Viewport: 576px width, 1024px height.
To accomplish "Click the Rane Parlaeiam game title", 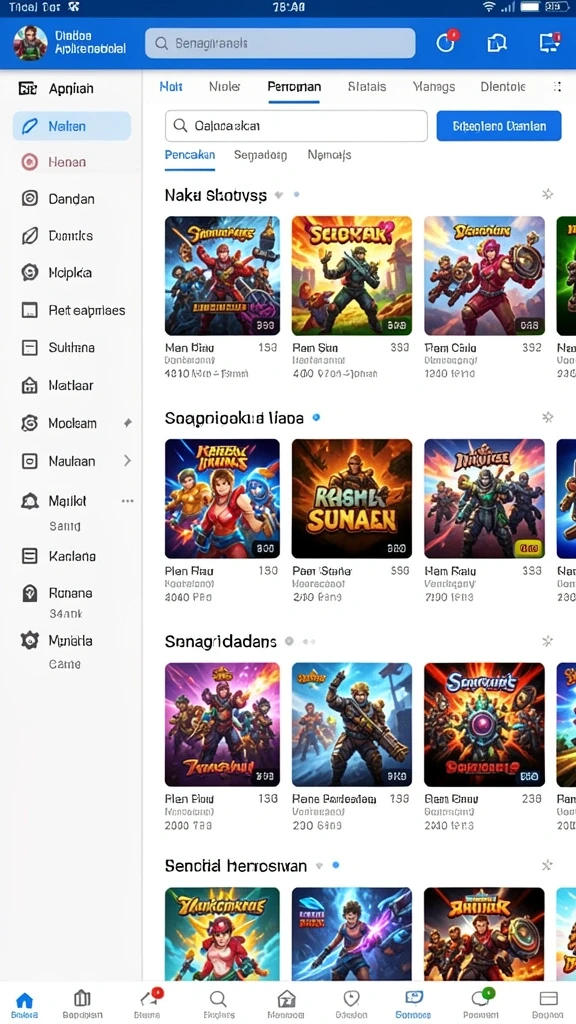I will 334,799.
